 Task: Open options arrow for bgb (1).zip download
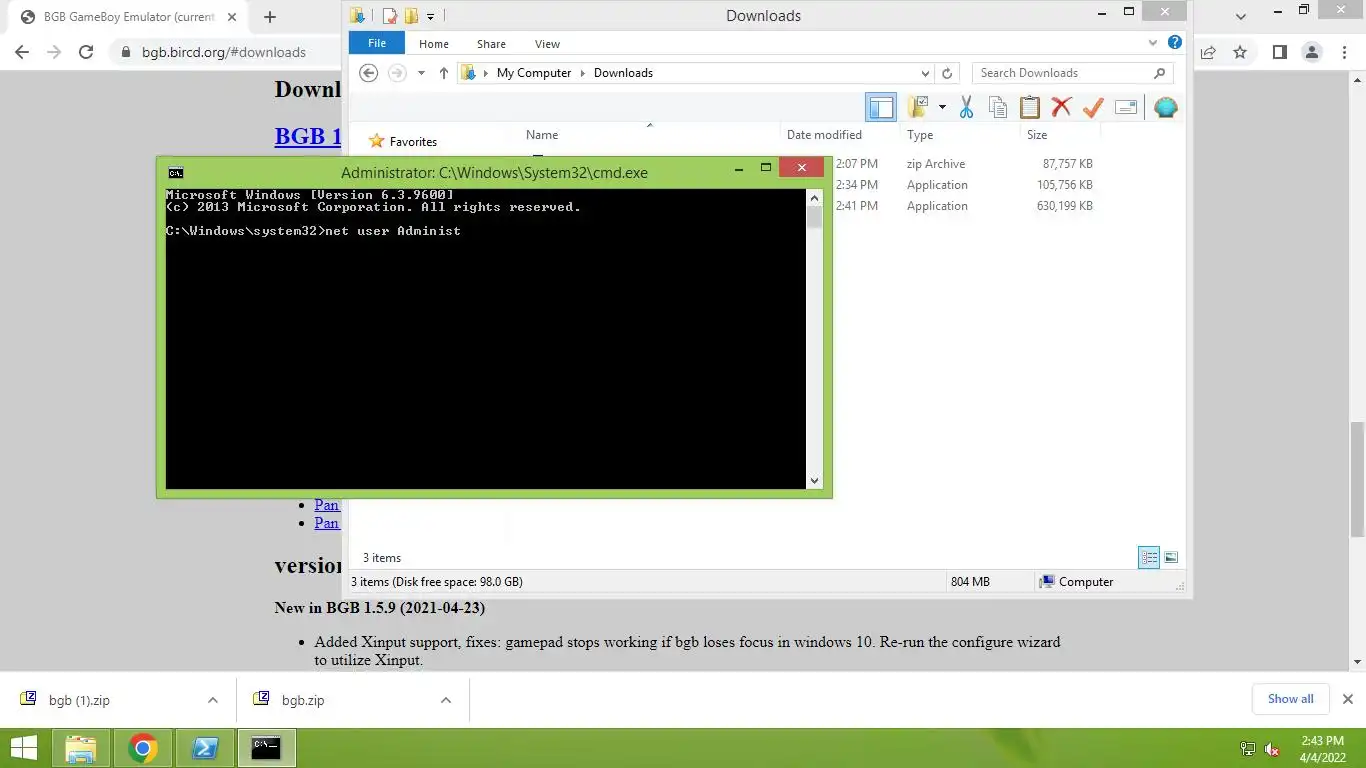coord(212,700)
